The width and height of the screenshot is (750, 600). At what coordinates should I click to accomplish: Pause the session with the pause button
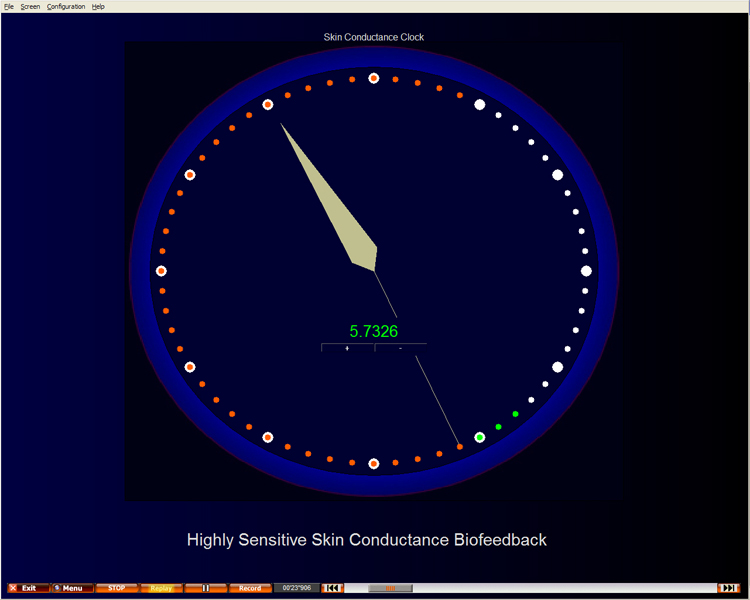point(206,588)
